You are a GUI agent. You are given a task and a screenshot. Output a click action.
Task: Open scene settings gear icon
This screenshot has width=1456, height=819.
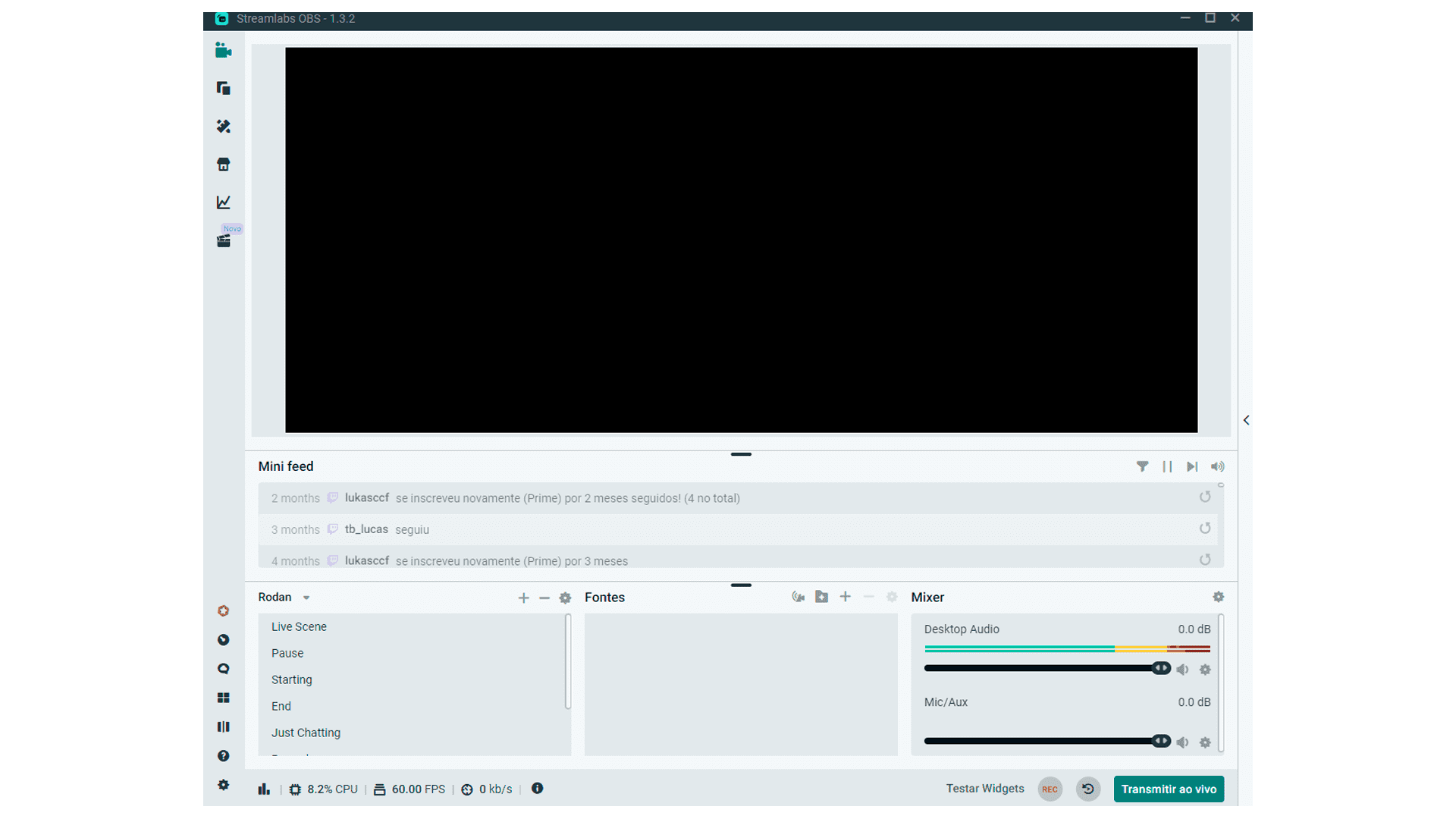(x=565, y=598)
